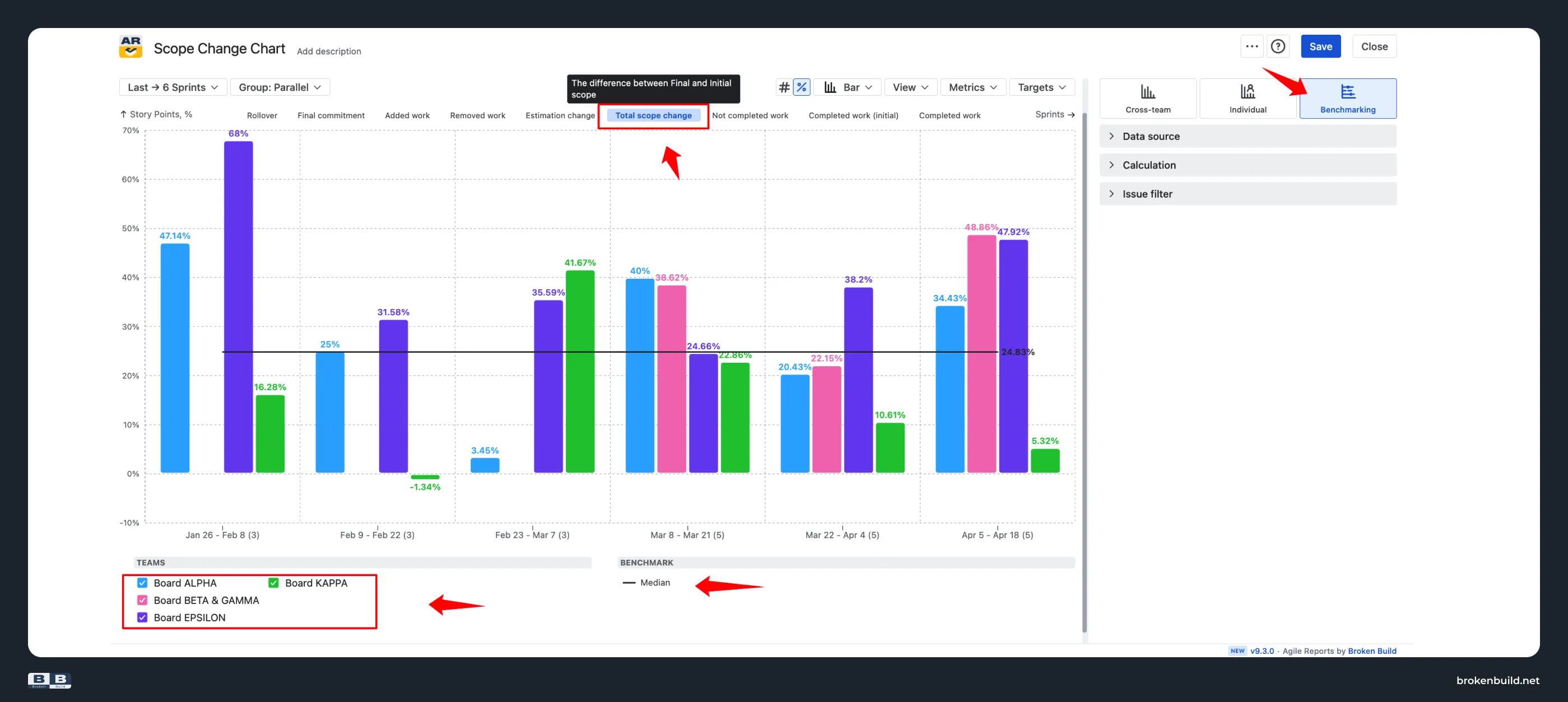Viewport: 1568px width, 702px height.
Task: Switch to absolute number (#) display
Action: coord(784,87)
